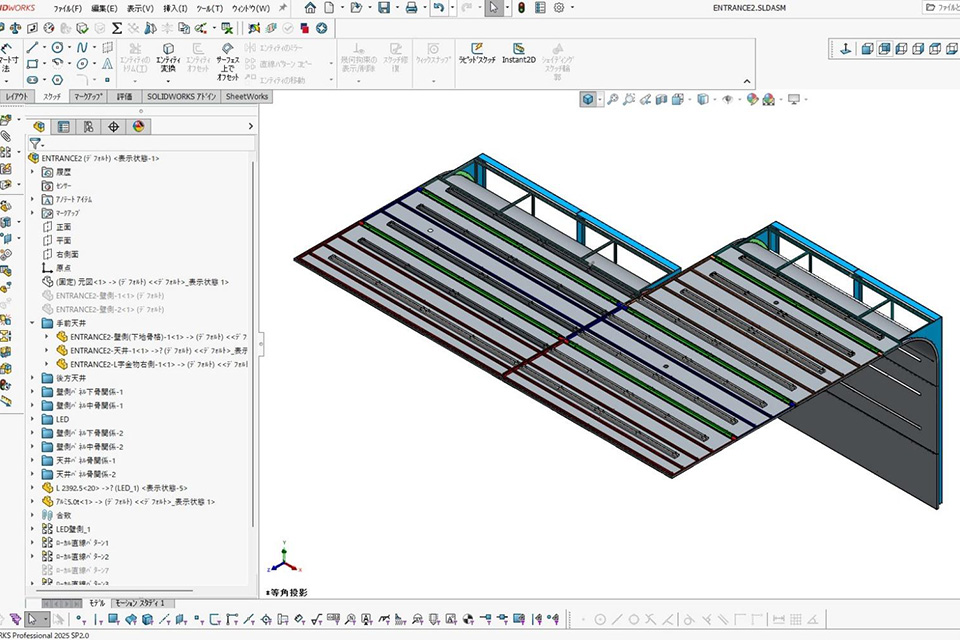Viewport: 960px width, 640px height.
Task: Toggle the Hide/Show Items eye icon
Action: [x=727, y=99]
